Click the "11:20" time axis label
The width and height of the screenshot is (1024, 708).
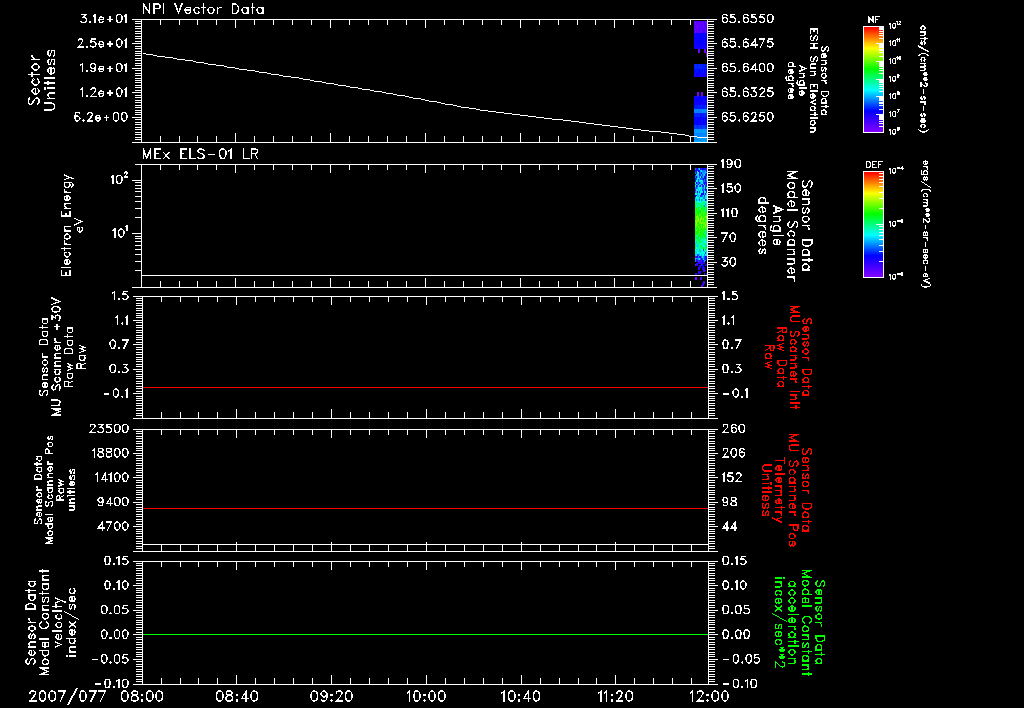pos(615,696)
